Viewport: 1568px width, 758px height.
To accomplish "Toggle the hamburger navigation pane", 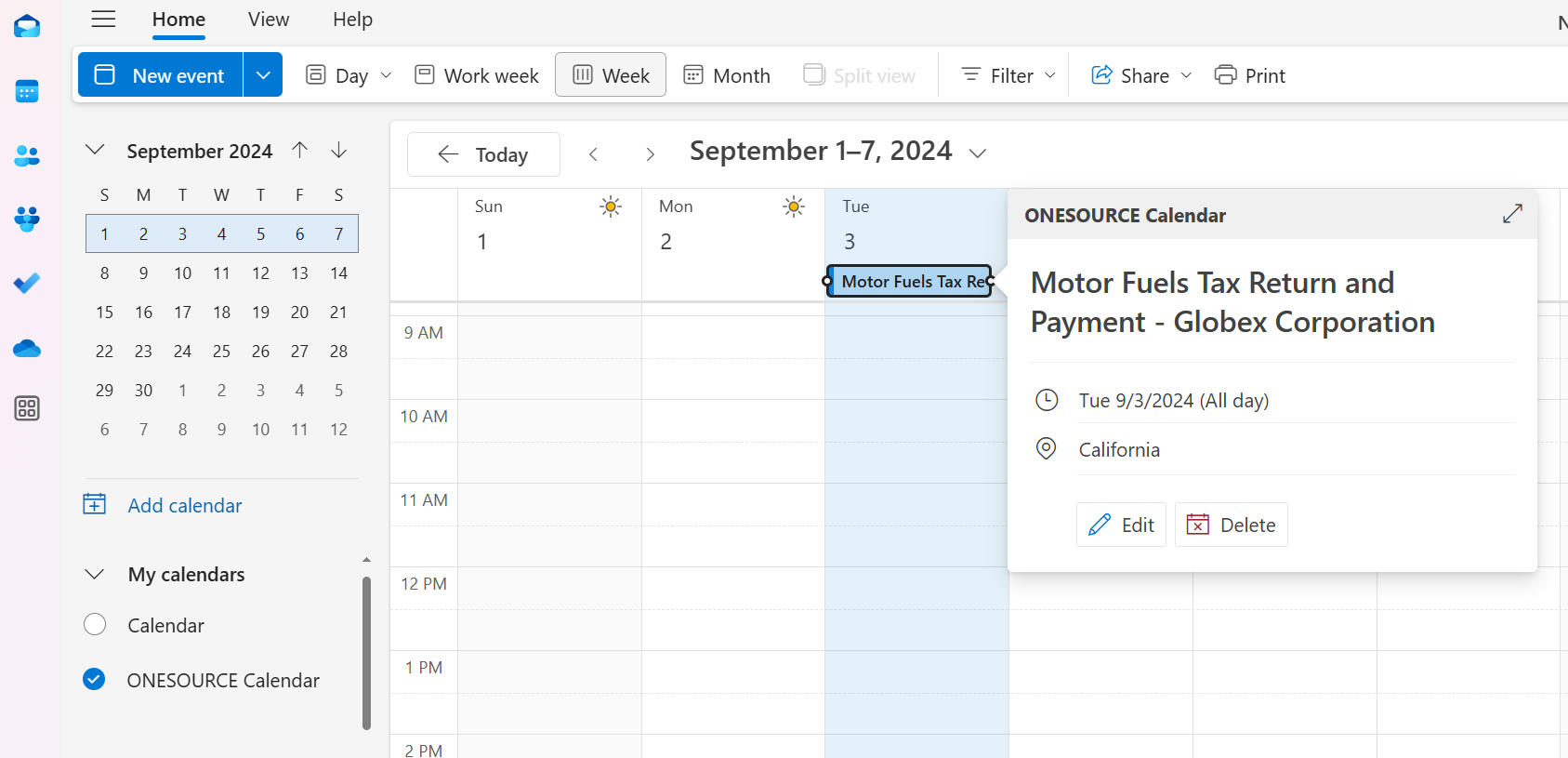I will (103, 20).
